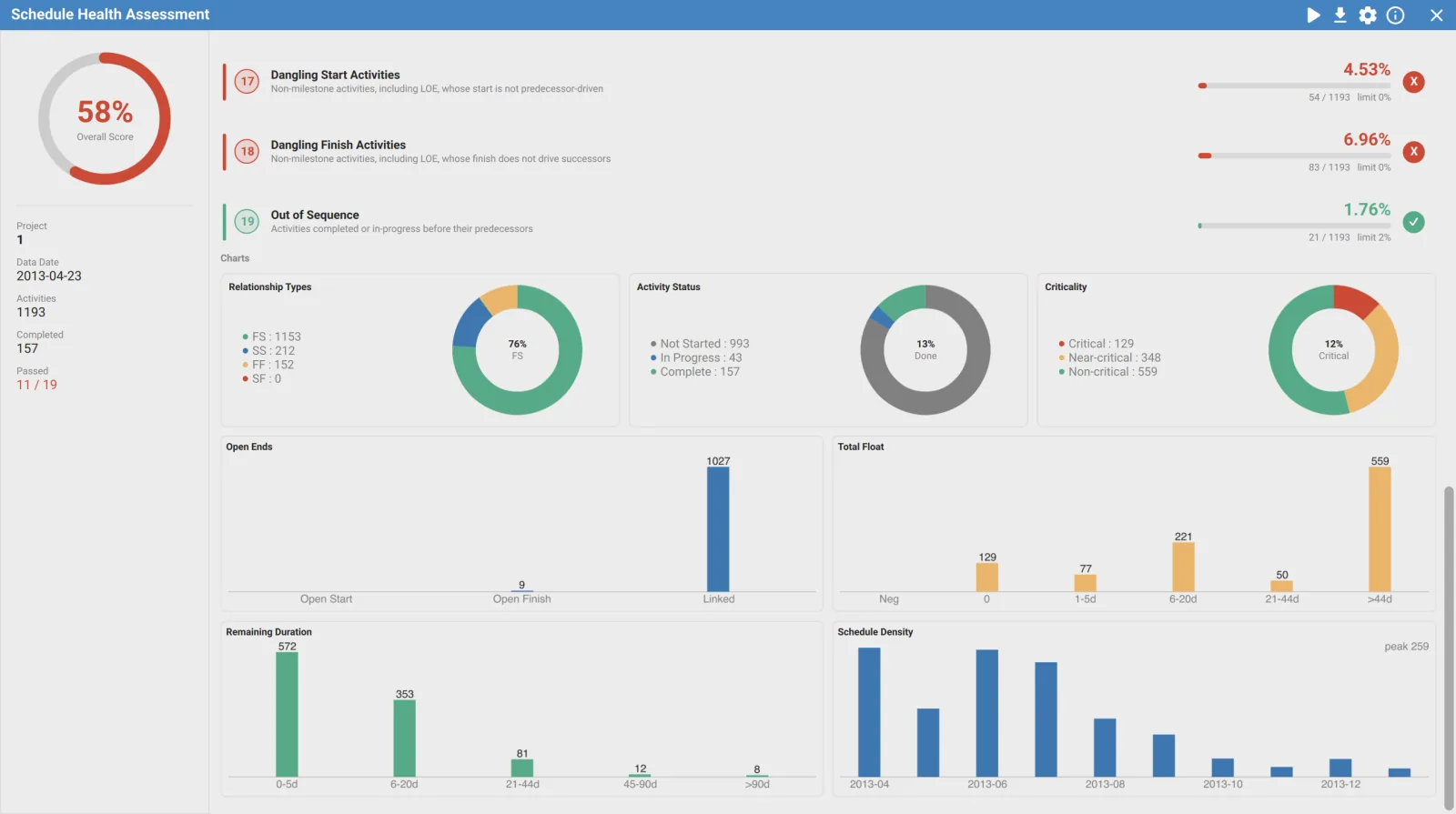Viewport: 1456px width, 814px height.
Task: Click the Open Finish axis label
Action: click(521, 599)
